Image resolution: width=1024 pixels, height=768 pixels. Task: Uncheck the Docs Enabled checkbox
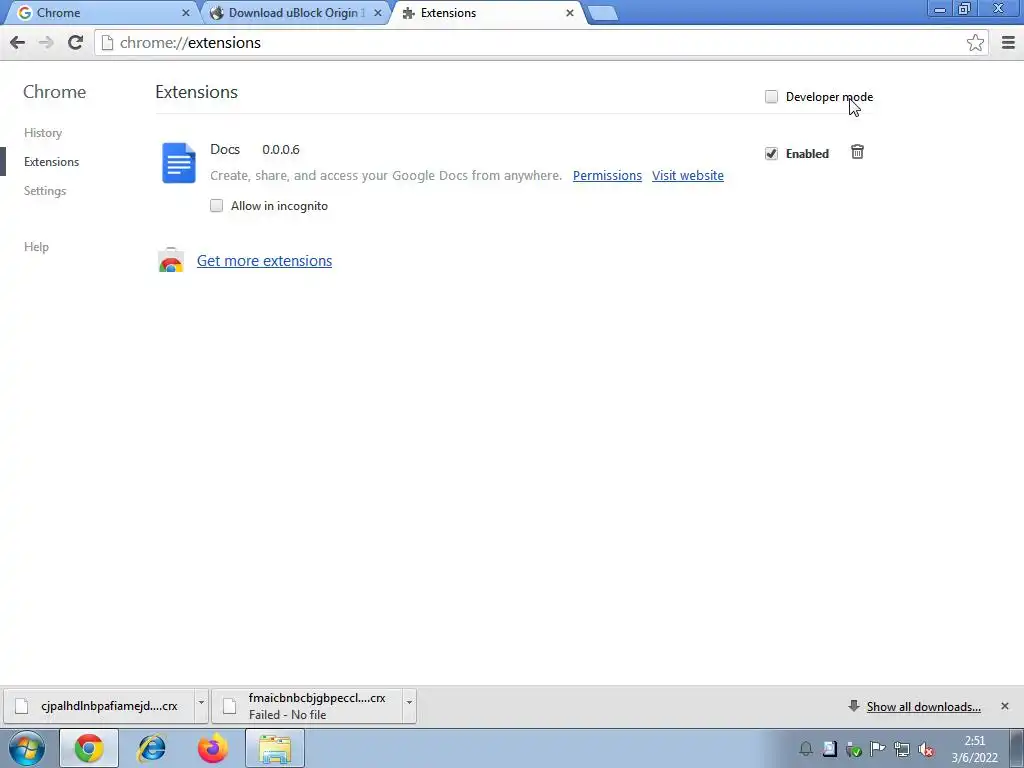(x=771, y=153)
